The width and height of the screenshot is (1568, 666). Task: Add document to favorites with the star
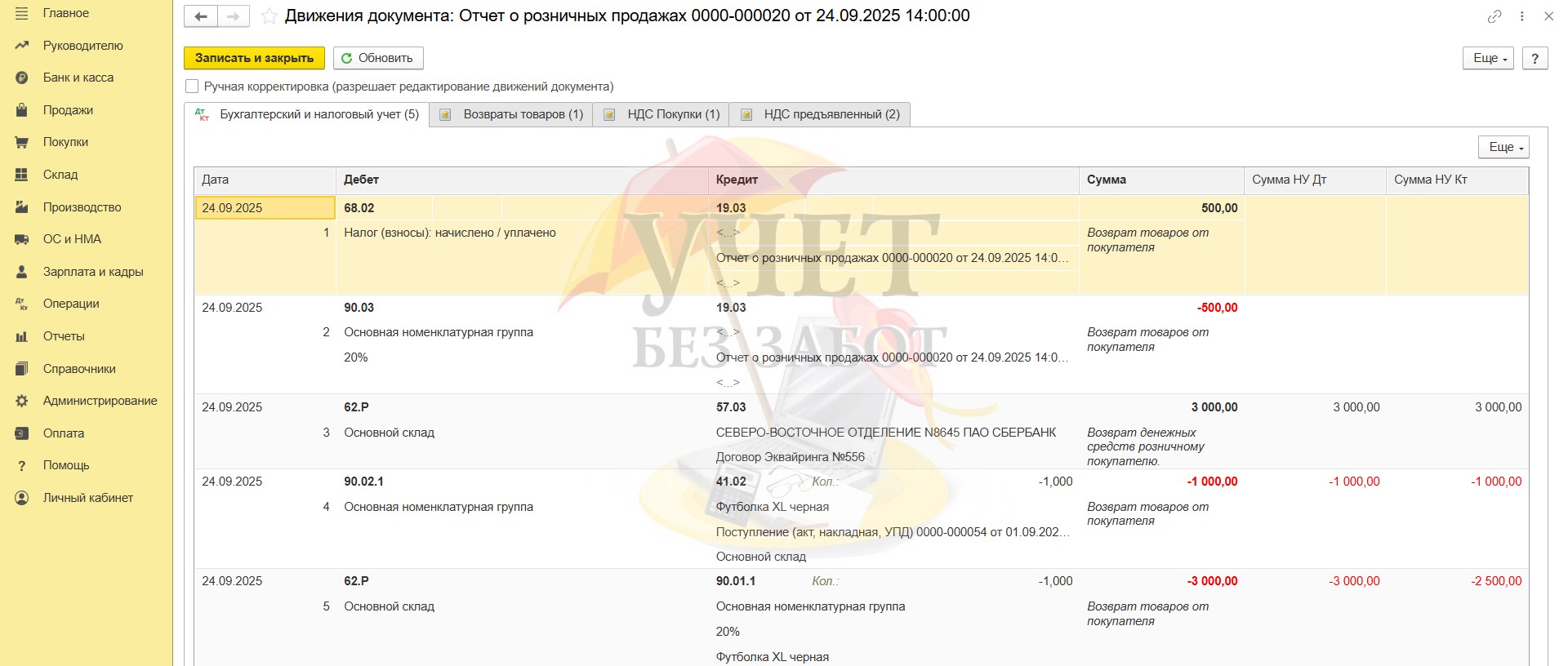click(269, 16)
